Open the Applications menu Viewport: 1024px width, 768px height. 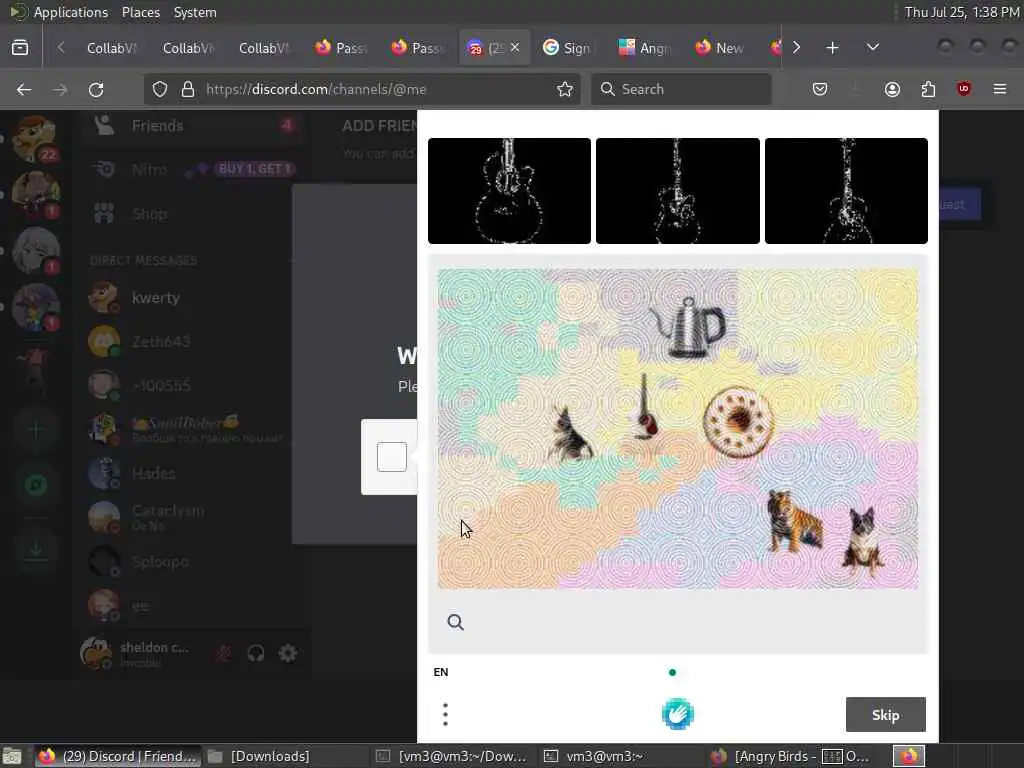coord(71,12)
